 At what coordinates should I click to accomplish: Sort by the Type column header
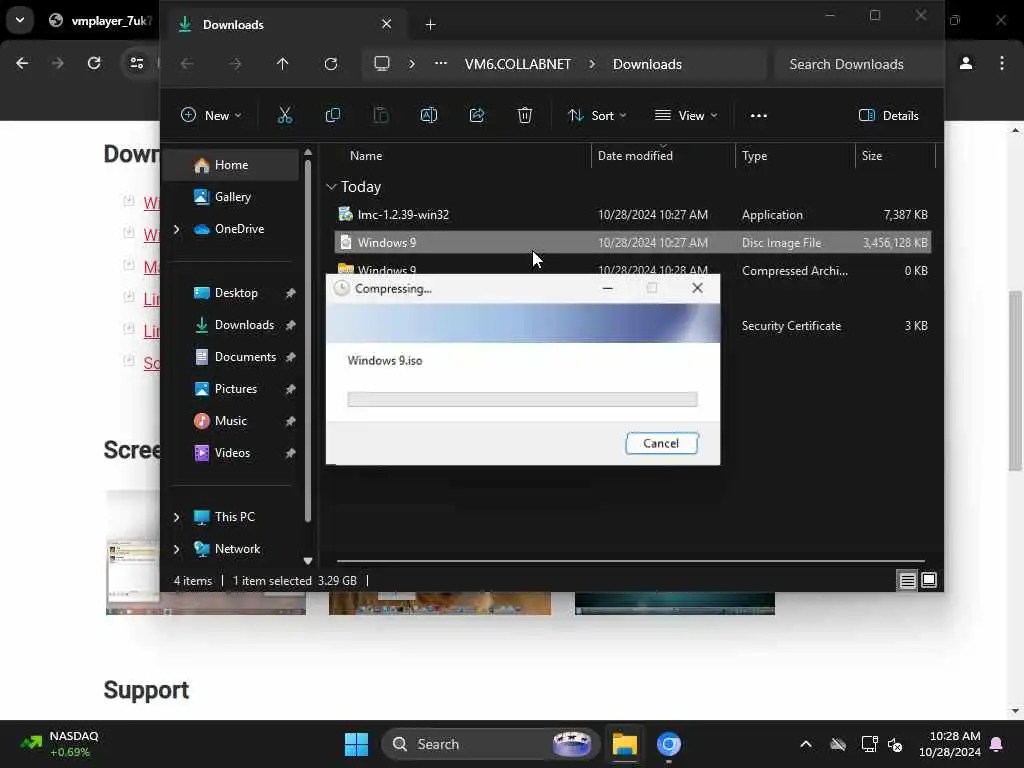pyautogui.click(x=754, y=156)
